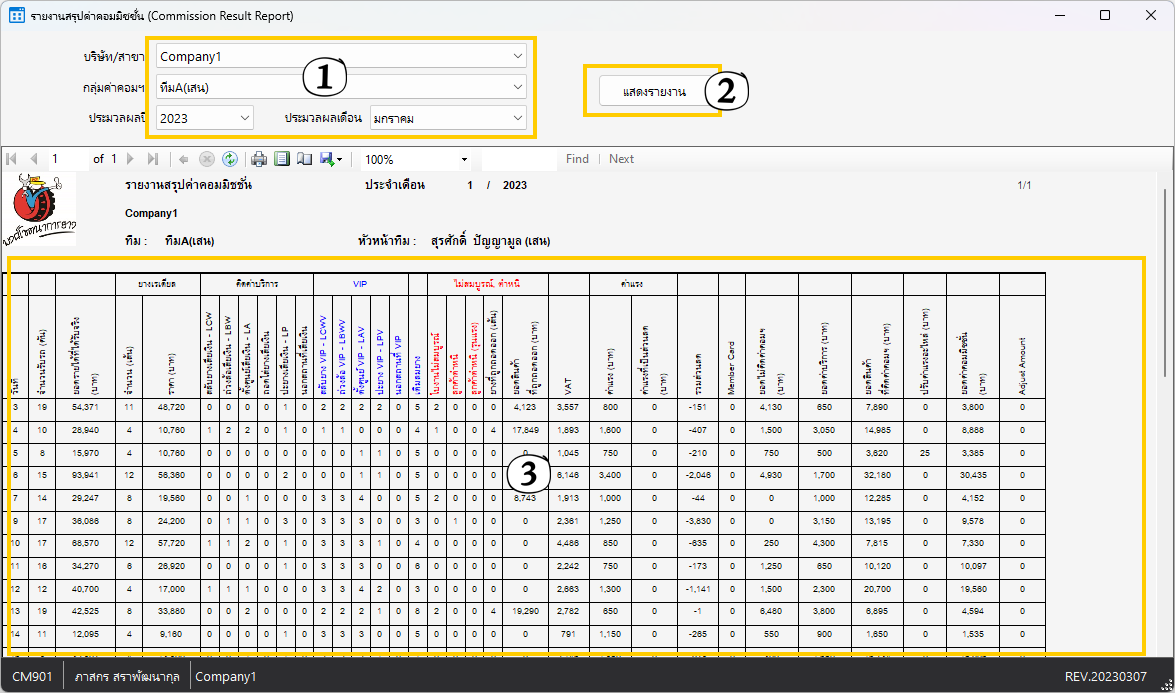Click the Back to parent report arrow
This screenshot has width=1175, height=693.
click(x=185, y=159)
